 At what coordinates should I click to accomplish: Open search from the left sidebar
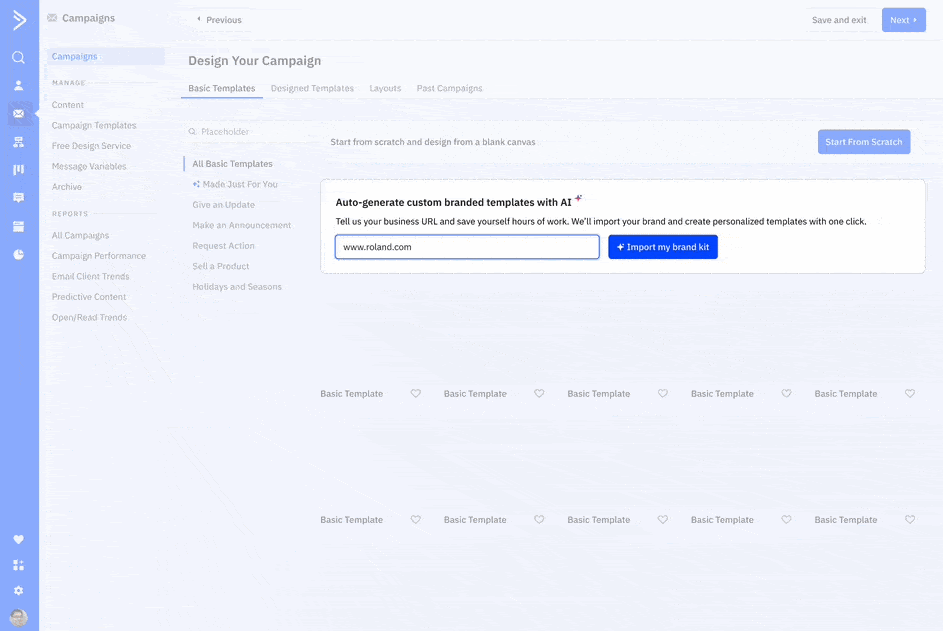coord(18,57)
